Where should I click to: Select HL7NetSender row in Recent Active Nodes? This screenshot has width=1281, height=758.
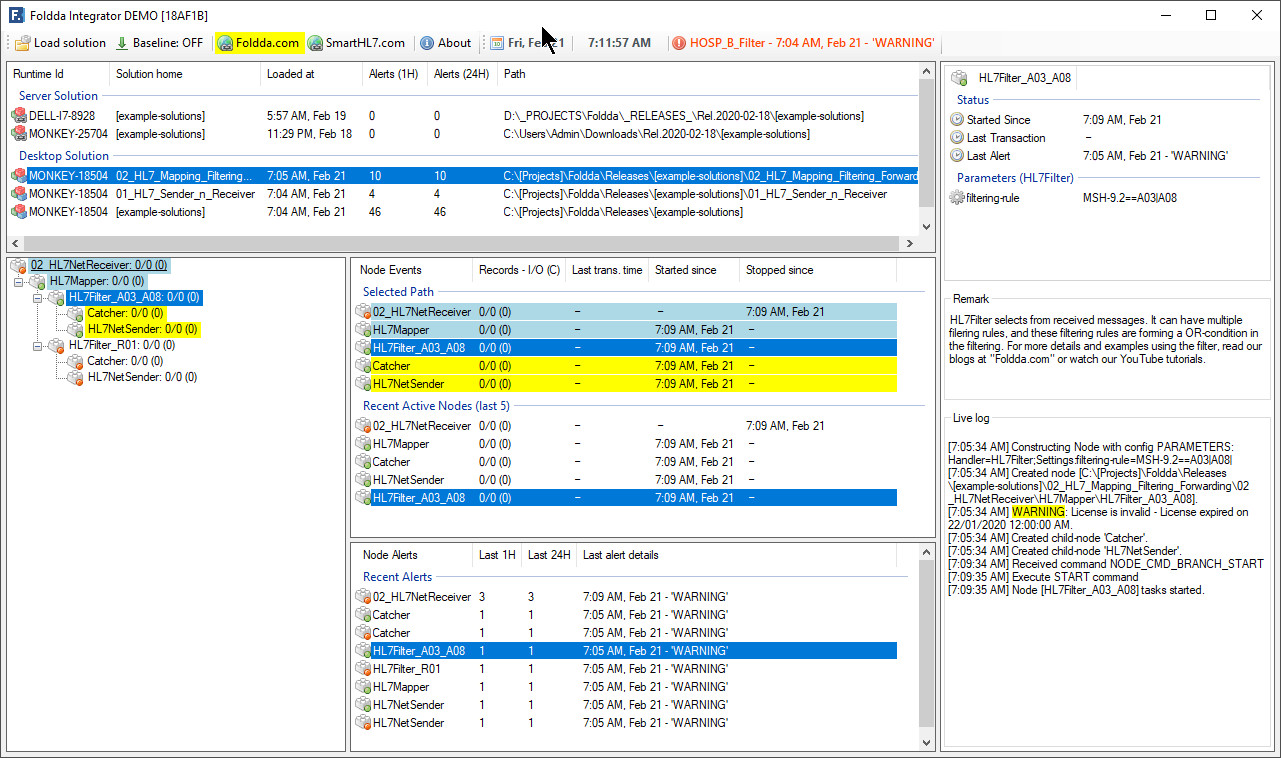626,480
